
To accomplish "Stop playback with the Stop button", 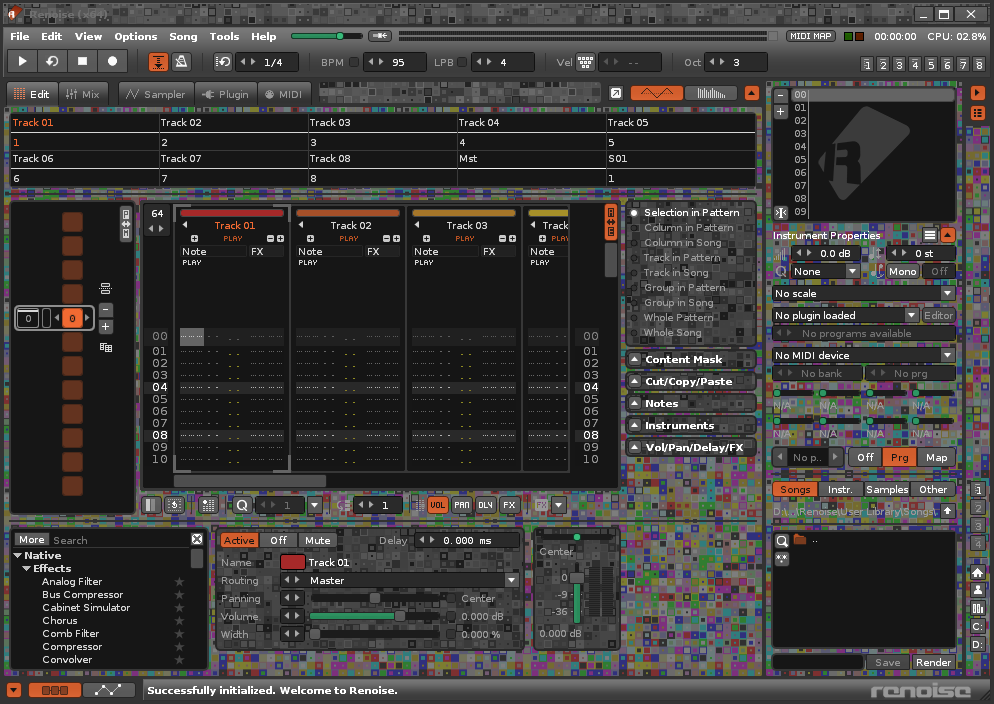I will pos(82,61).
